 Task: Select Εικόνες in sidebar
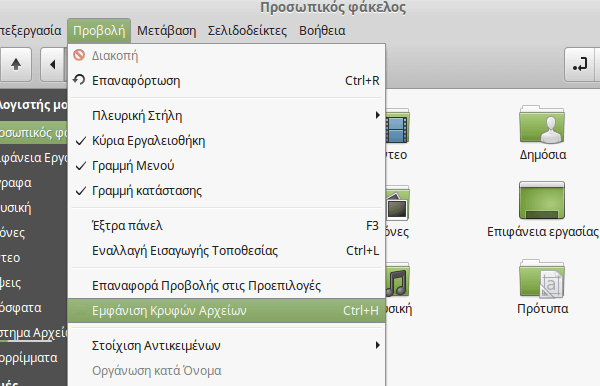coord(34,233)
